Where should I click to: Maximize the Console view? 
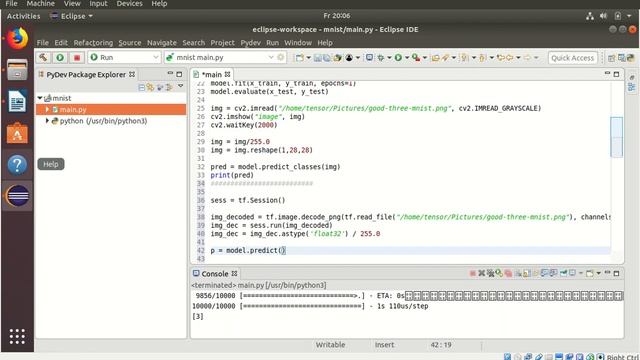tap(616, 273)
